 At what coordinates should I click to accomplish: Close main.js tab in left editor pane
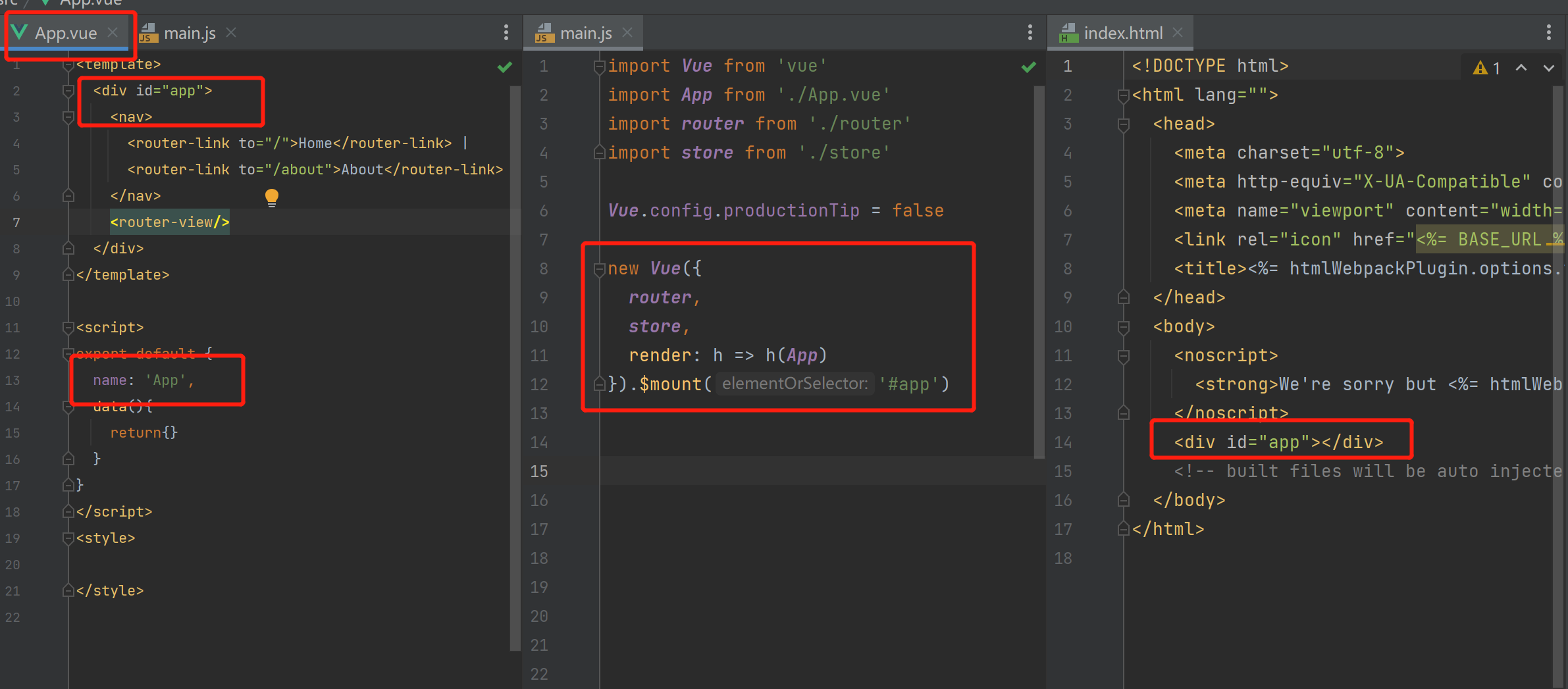231,32
